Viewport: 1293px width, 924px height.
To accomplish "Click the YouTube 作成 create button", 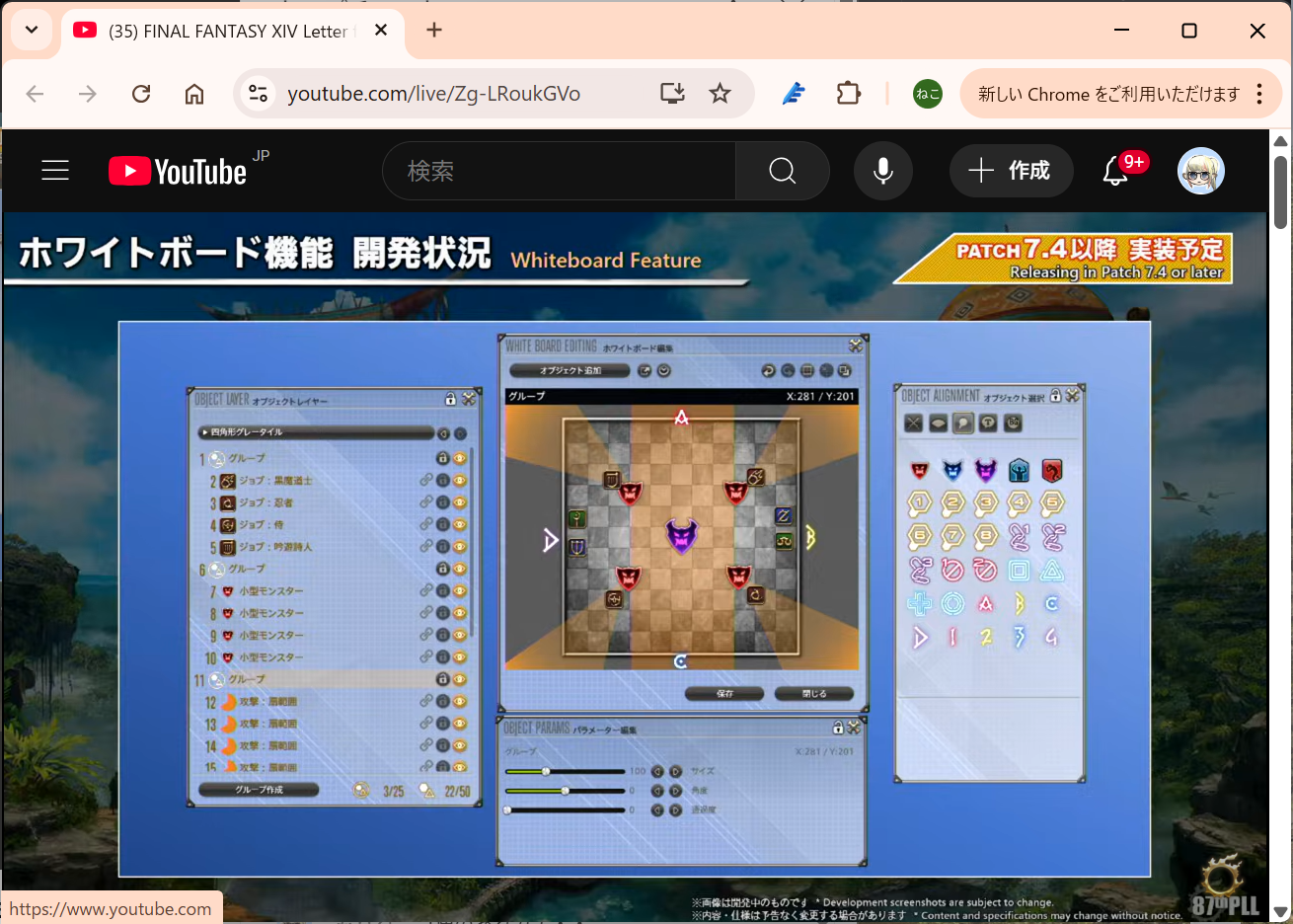I will (1011, 171).
